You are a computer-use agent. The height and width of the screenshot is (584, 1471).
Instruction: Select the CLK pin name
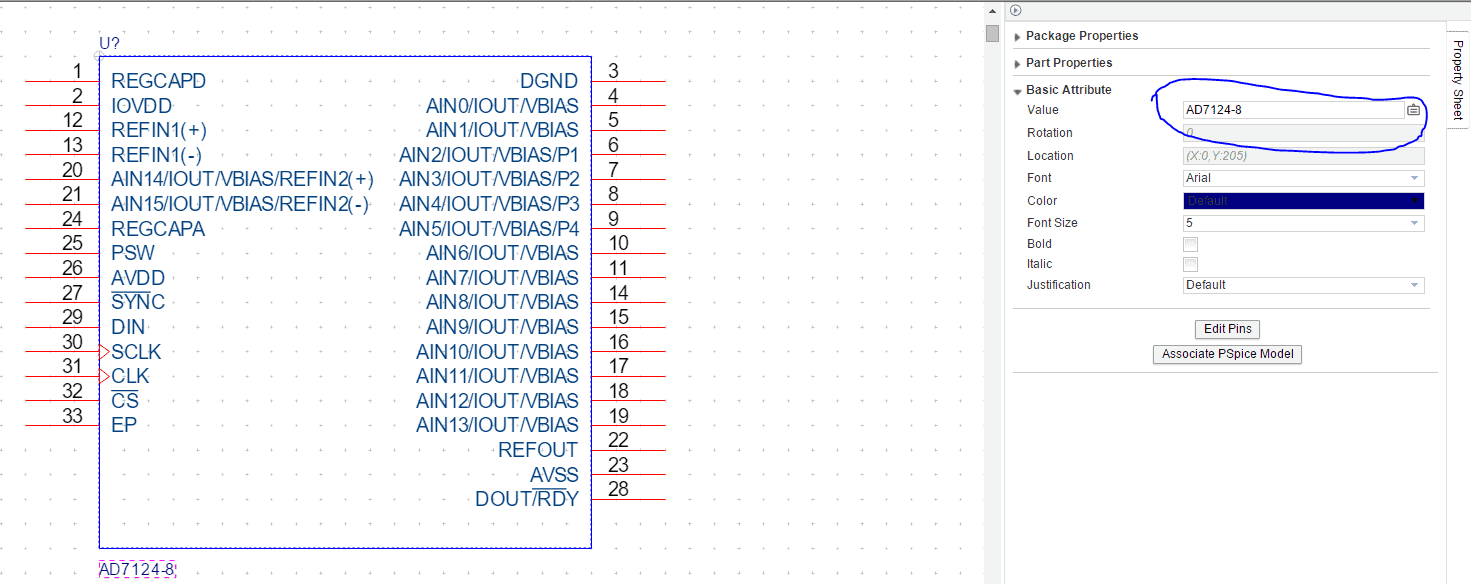[130, 376]
